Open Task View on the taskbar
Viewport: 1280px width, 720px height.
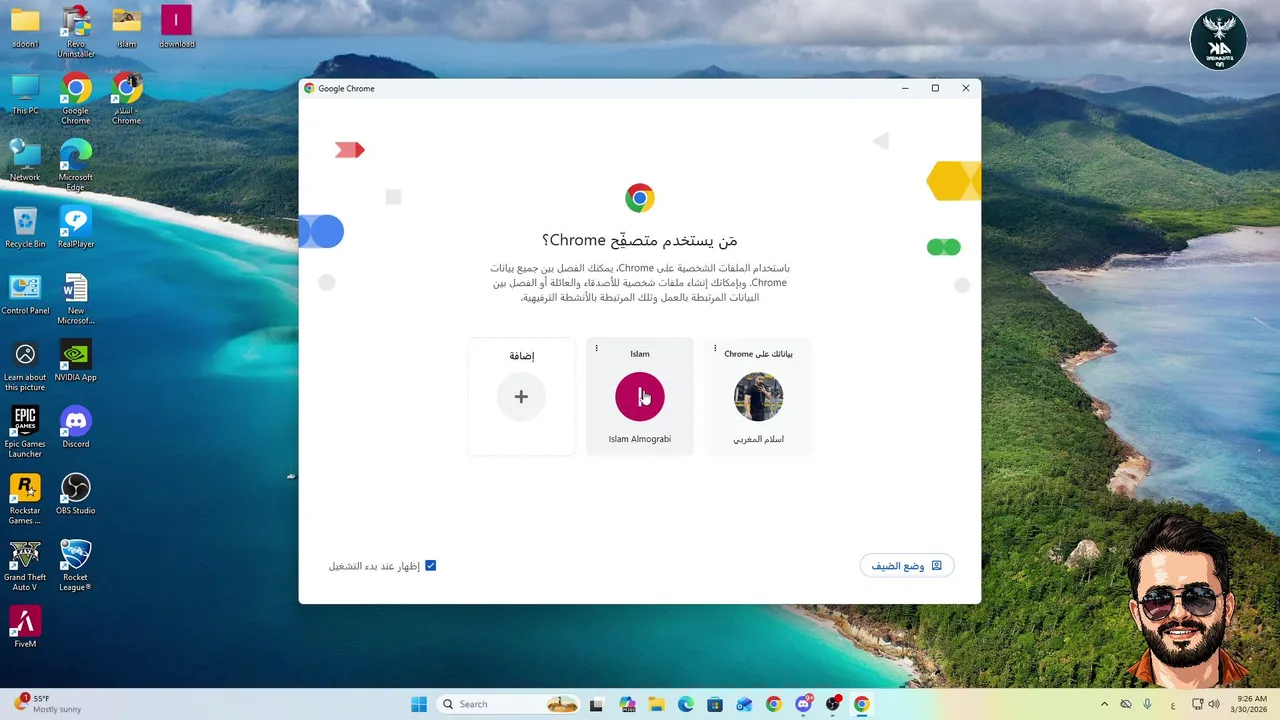tap(597, 704)
